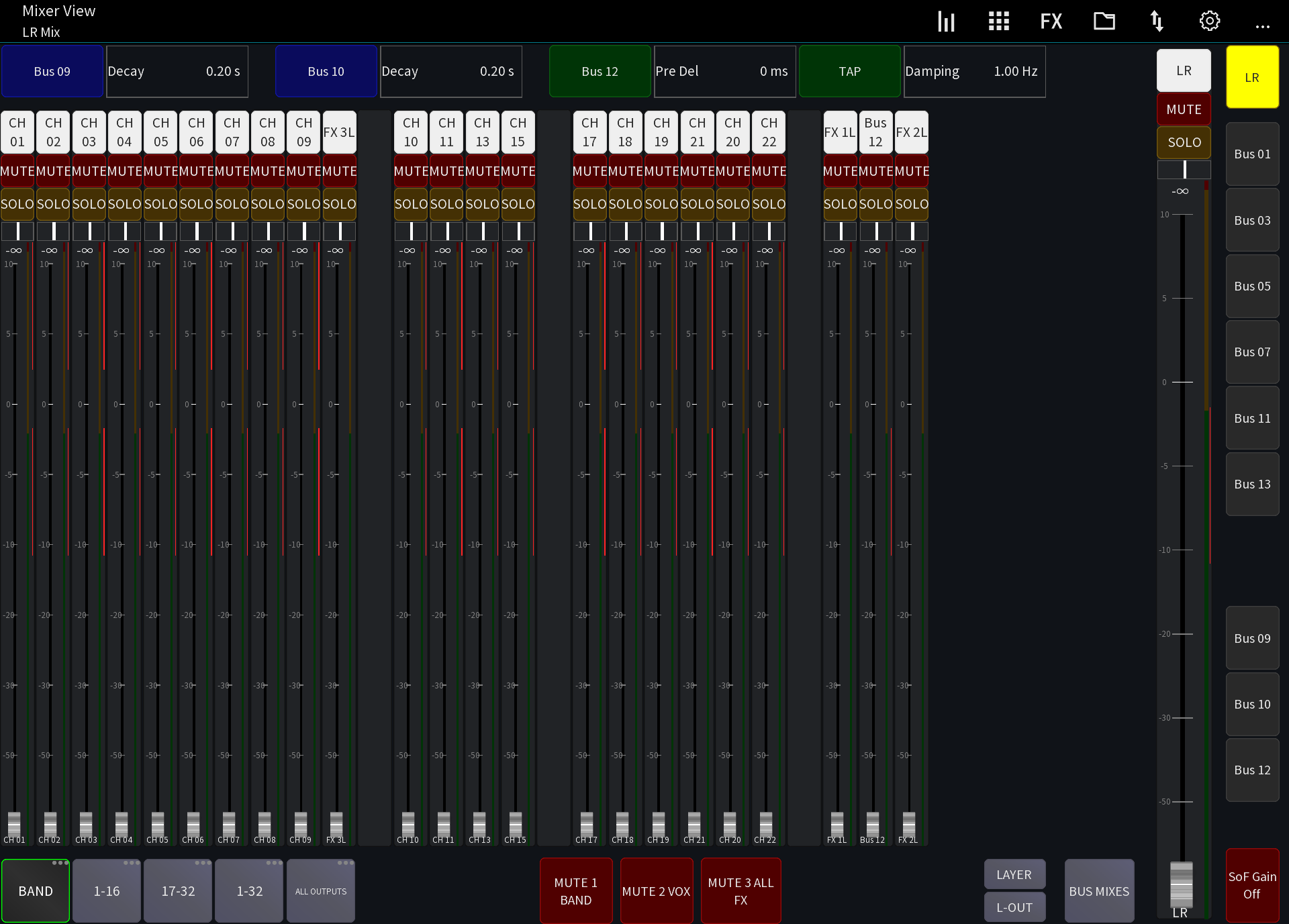Open the channel grid view icon
The width and height of the screenshot is (1289, 924).
point(998,21)
